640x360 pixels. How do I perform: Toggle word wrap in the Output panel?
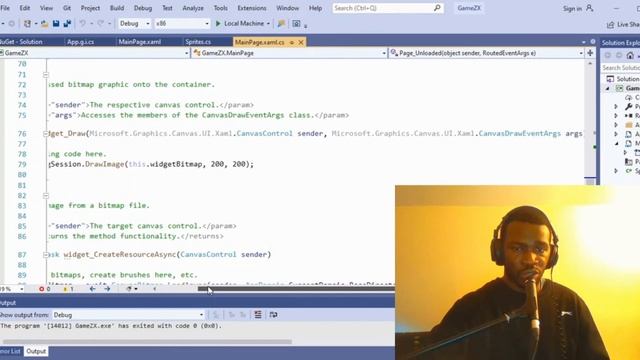pos(273,315)
